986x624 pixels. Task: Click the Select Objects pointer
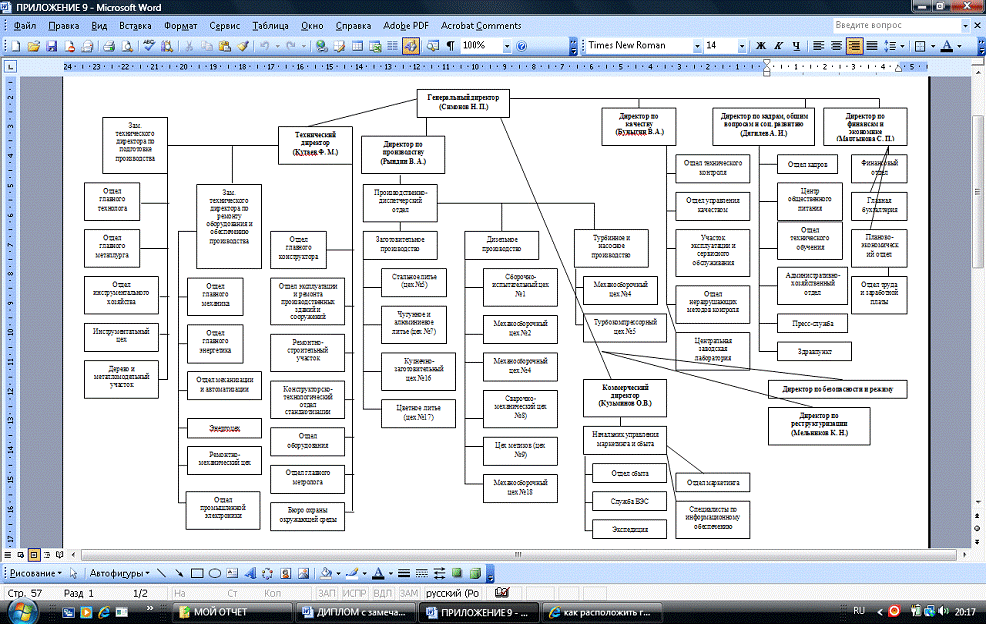click(74, 573)
